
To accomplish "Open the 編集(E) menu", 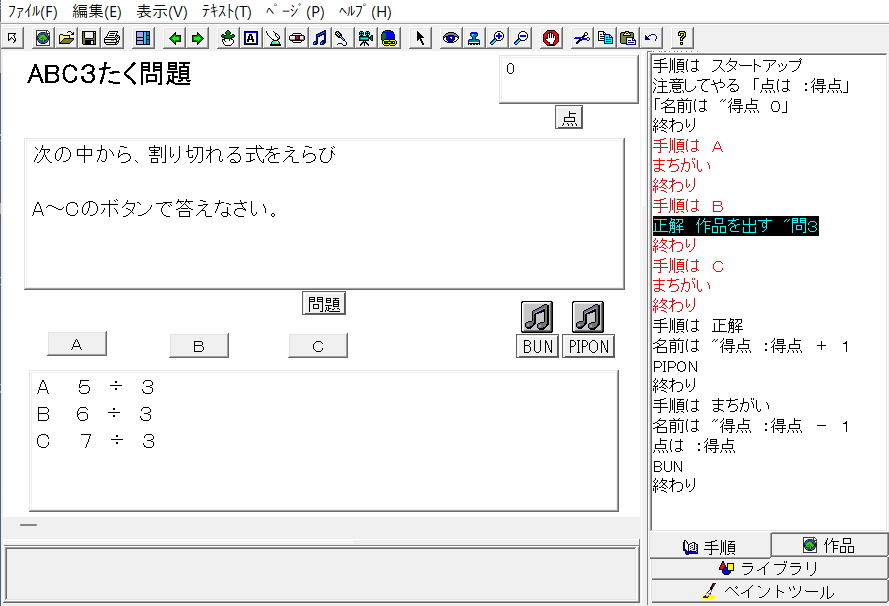I will tap(97, 11).
